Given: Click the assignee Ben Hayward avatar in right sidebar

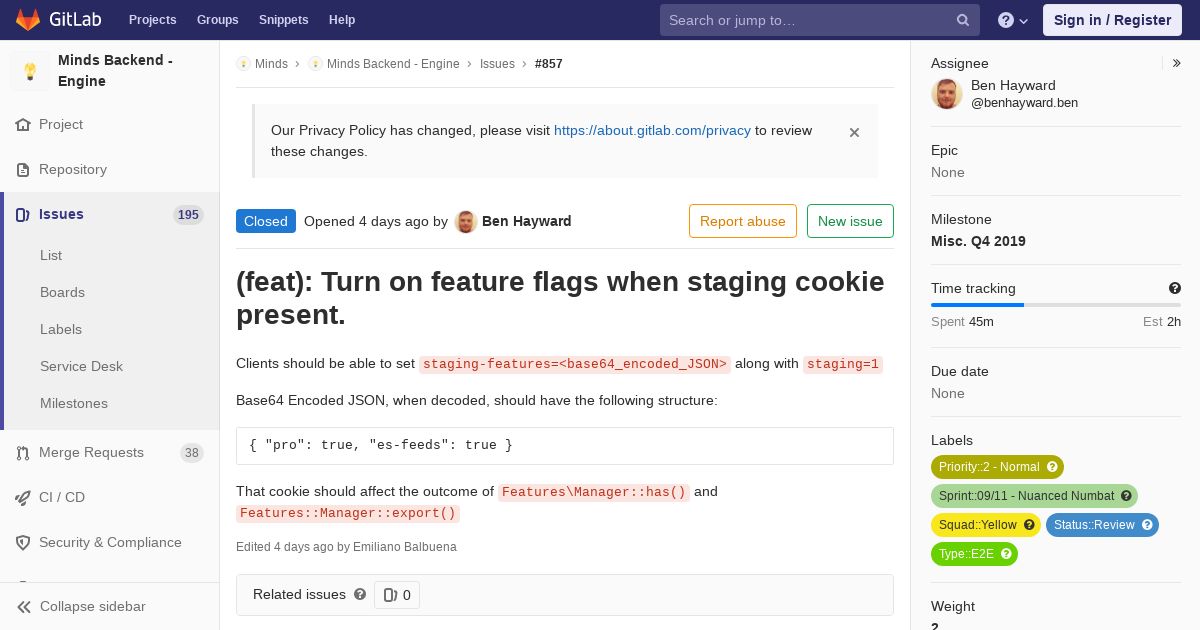Looking at the screenshot, I should pyautogui.click(x=947, y=94).
